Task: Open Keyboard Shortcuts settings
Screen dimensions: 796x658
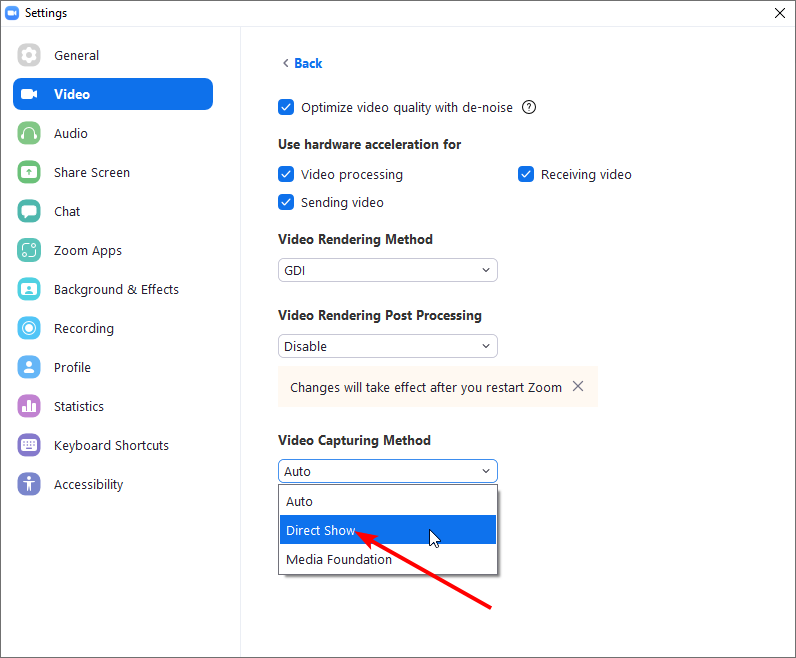Action: click(113, 445)
